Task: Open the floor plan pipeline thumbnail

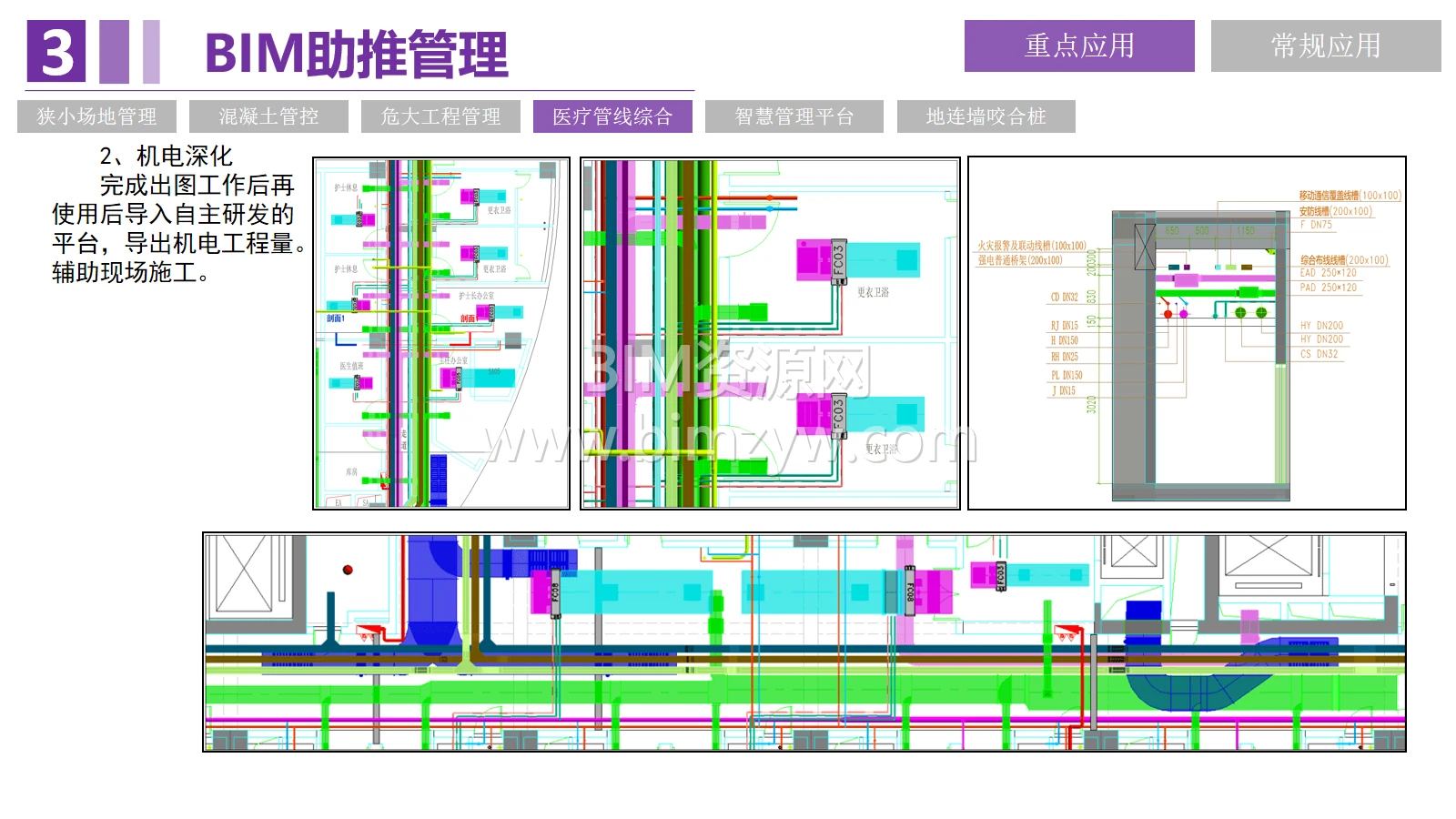Action: [x=441, y=333]
